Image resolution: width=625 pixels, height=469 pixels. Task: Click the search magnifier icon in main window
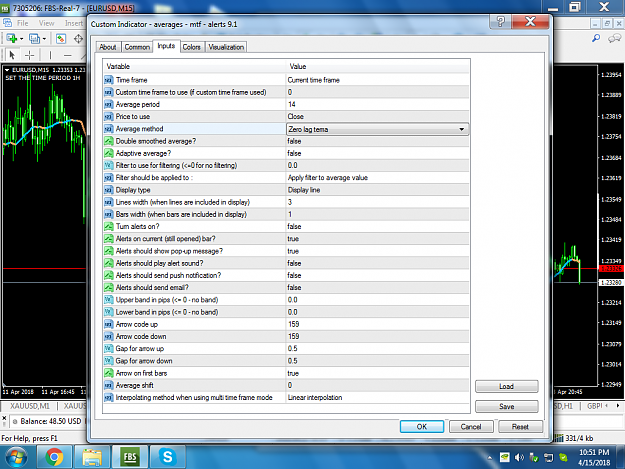click(596, 38)
